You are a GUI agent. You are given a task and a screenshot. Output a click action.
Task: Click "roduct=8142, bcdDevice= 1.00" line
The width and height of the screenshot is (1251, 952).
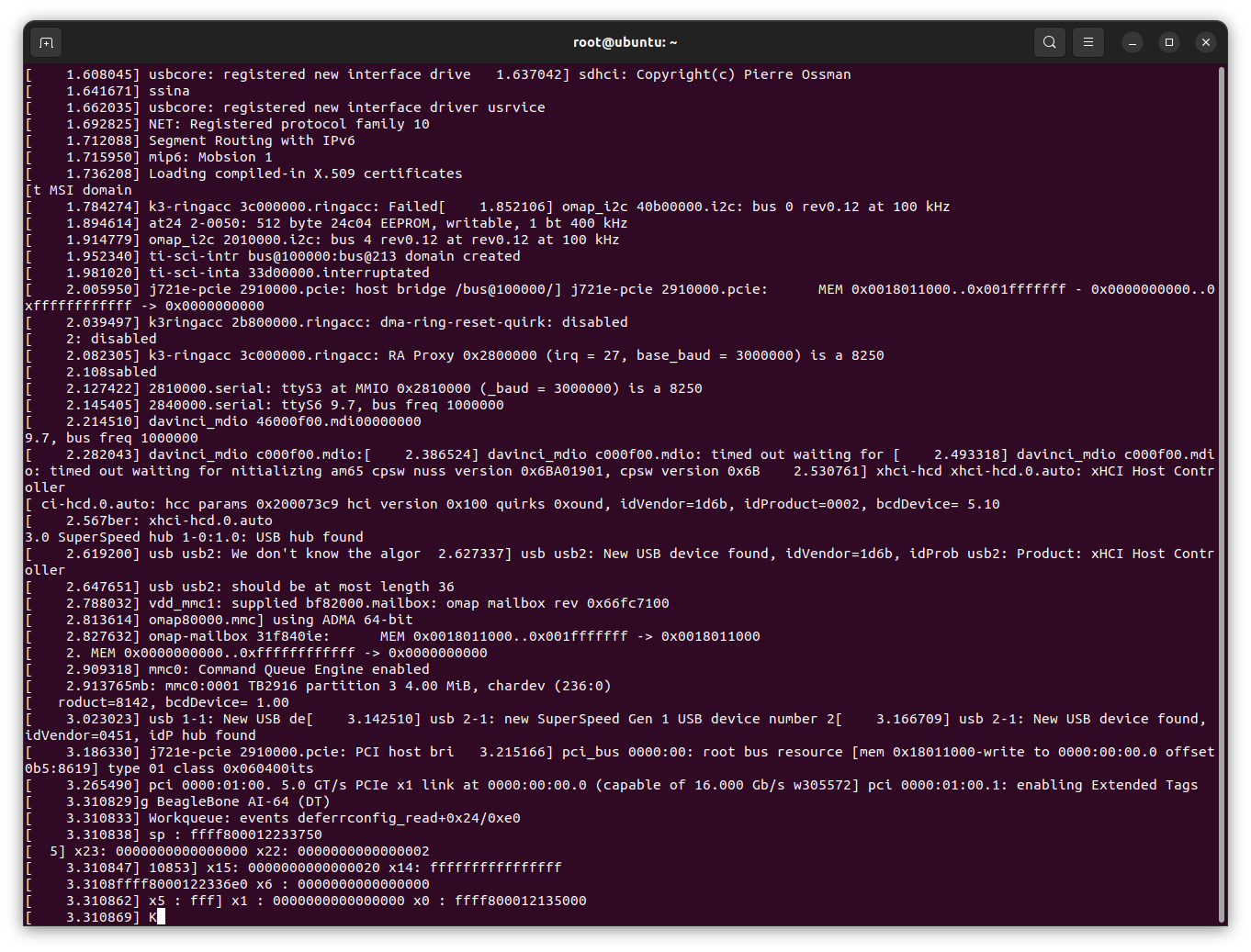coord(157,702)
